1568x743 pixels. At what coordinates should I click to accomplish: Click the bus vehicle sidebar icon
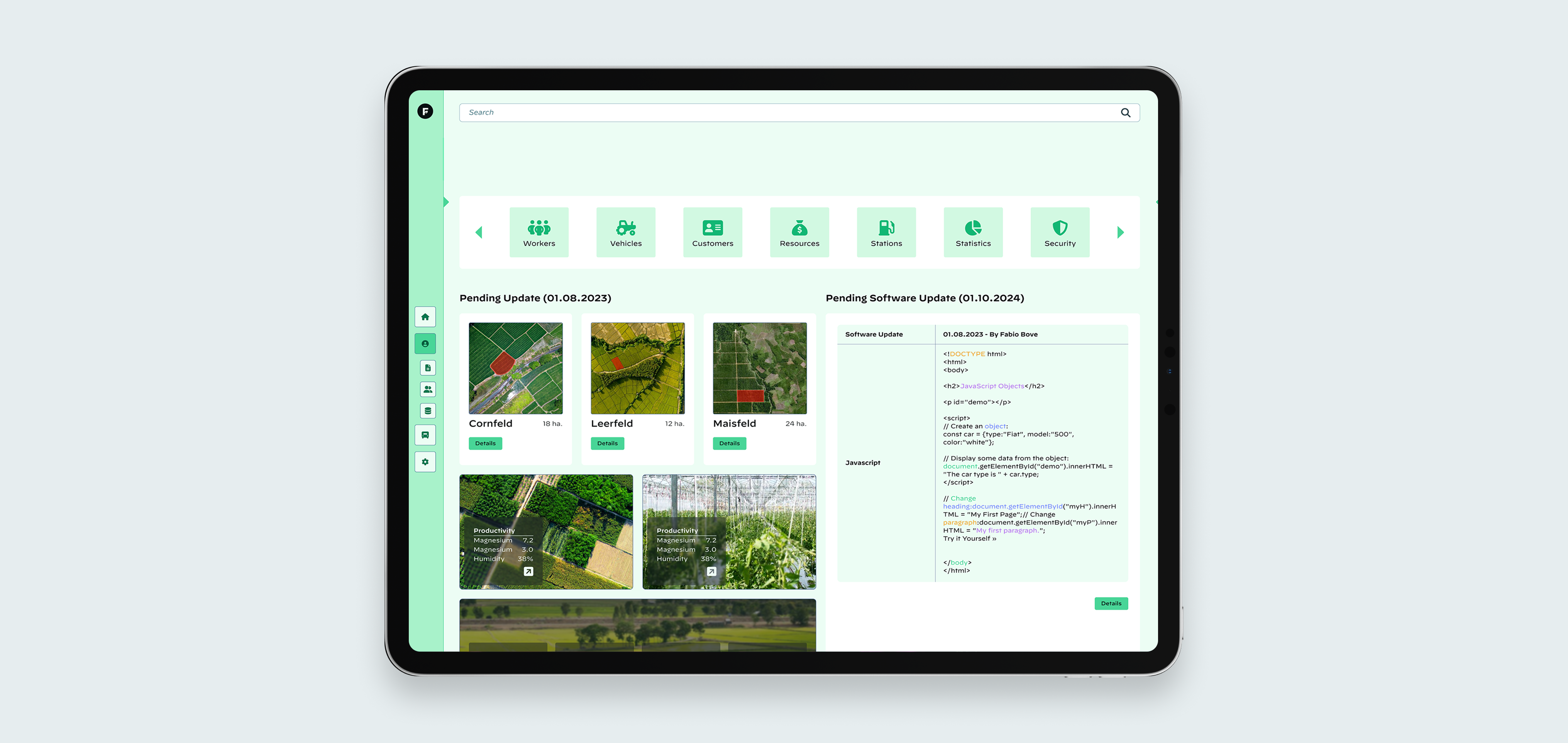pyautogui.click(x=425, y=435)
